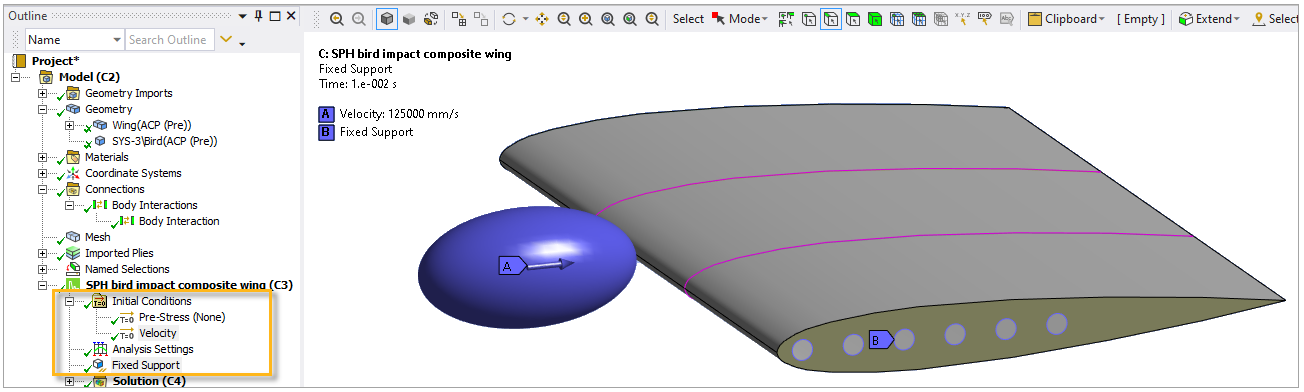Screen dimensions: 1304x392
Task: Click the Zoom to Fit icon
Action: (608, 19)
